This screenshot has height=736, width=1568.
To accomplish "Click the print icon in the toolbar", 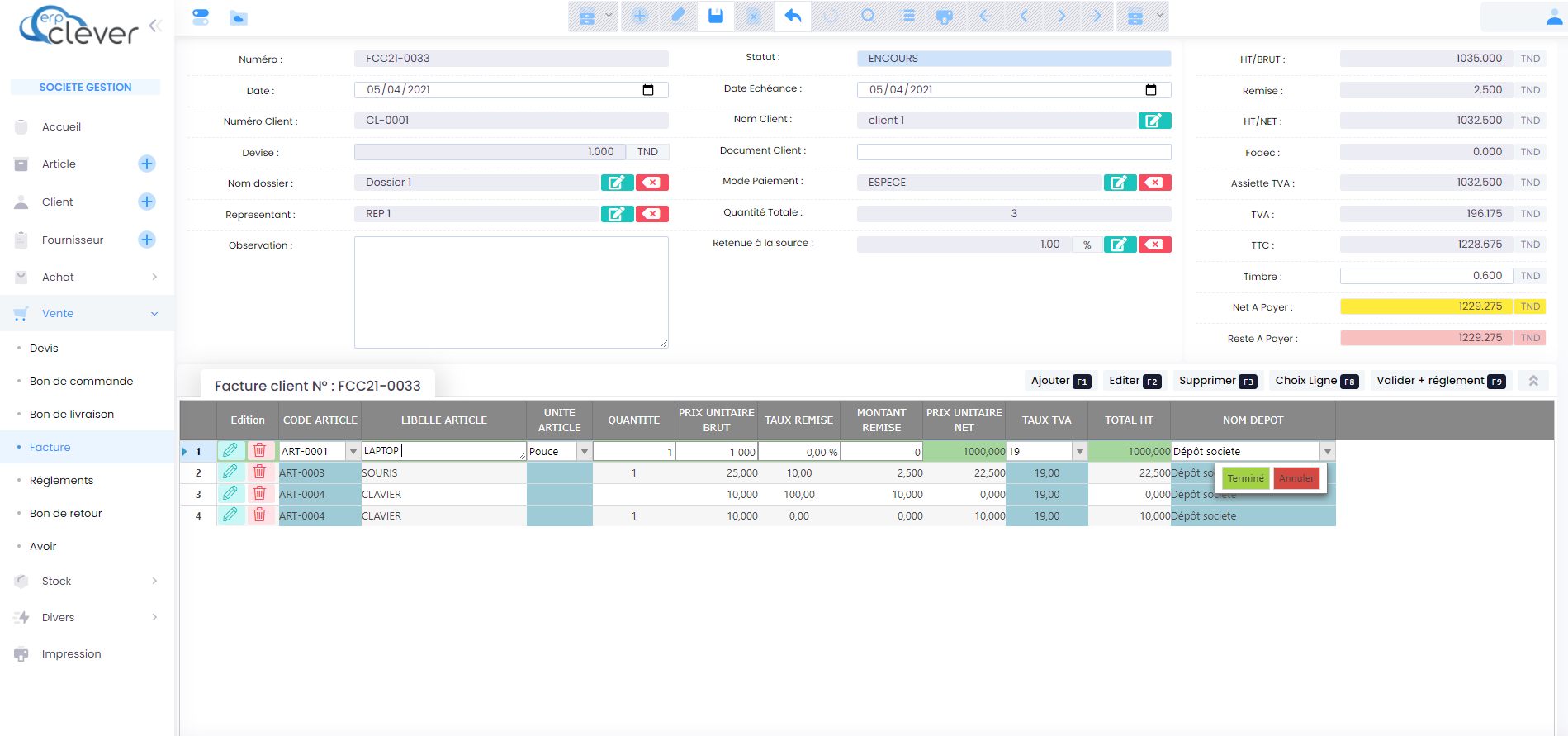I will click(945, 17).
